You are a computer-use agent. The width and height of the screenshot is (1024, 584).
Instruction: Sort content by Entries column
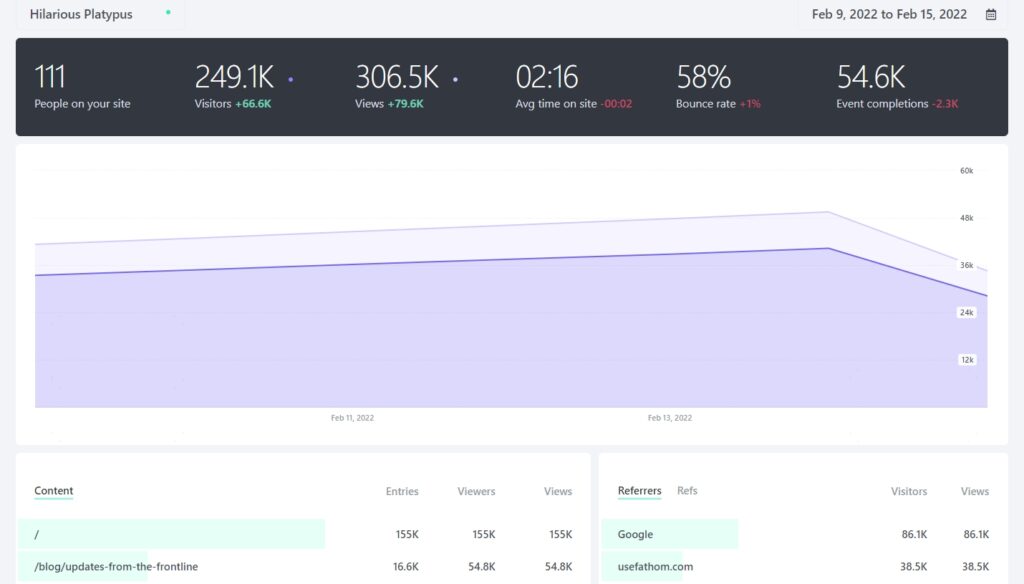(x=402, y=492)
